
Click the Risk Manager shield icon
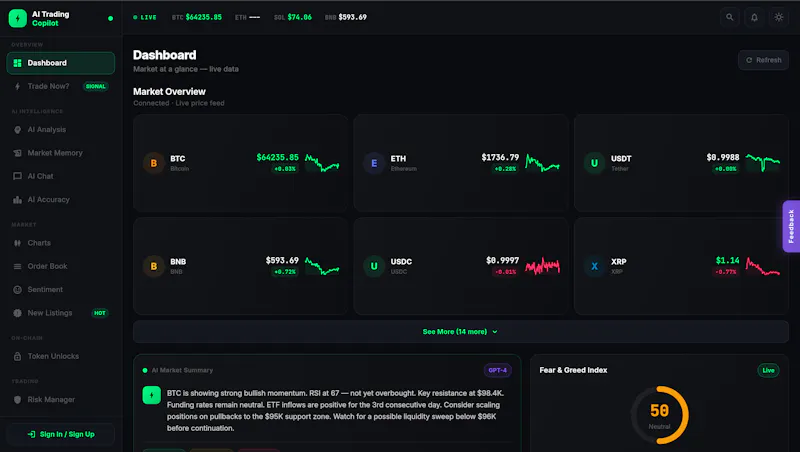(x=17, y=399)
